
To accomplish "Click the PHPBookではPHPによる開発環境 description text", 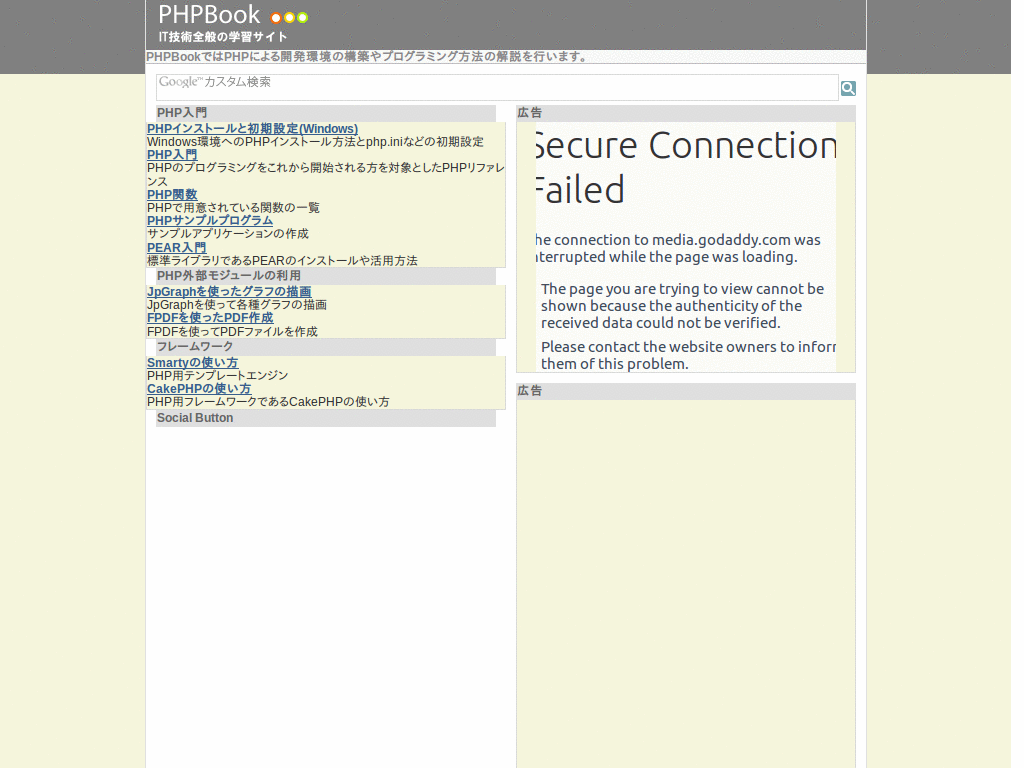I will click(366, 57).
